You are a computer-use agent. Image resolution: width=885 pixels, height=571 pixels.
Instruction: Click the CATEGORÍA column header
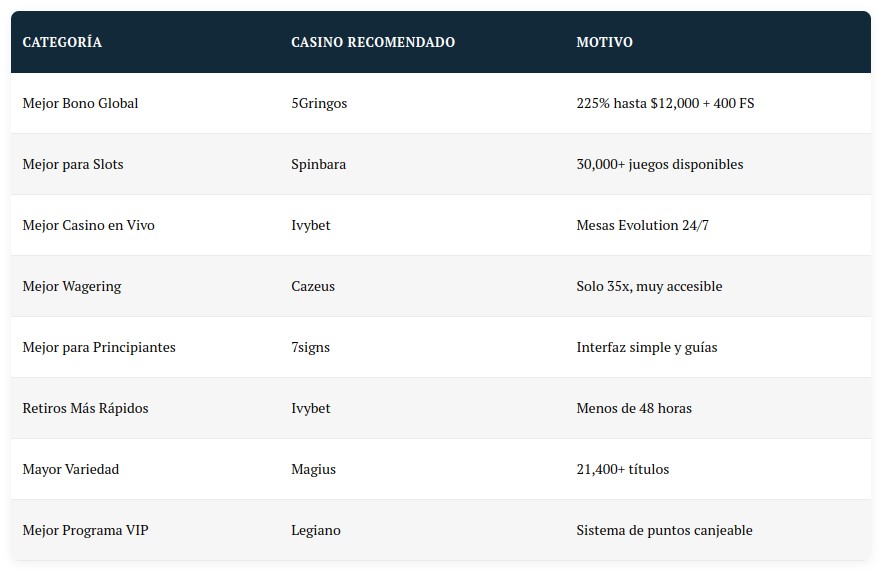[x=62, y=42]
